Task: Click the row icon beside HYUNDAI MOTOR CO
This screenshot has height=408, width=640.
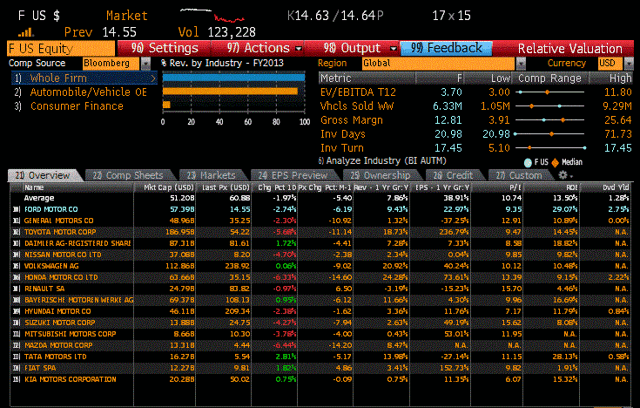Action: coord(16,311)
